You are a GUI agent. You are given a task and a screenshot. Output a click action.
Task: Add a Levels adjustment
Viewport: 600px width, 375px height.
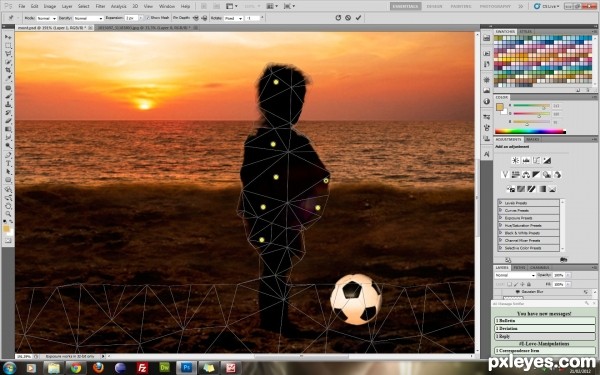(x=526, y=160)
